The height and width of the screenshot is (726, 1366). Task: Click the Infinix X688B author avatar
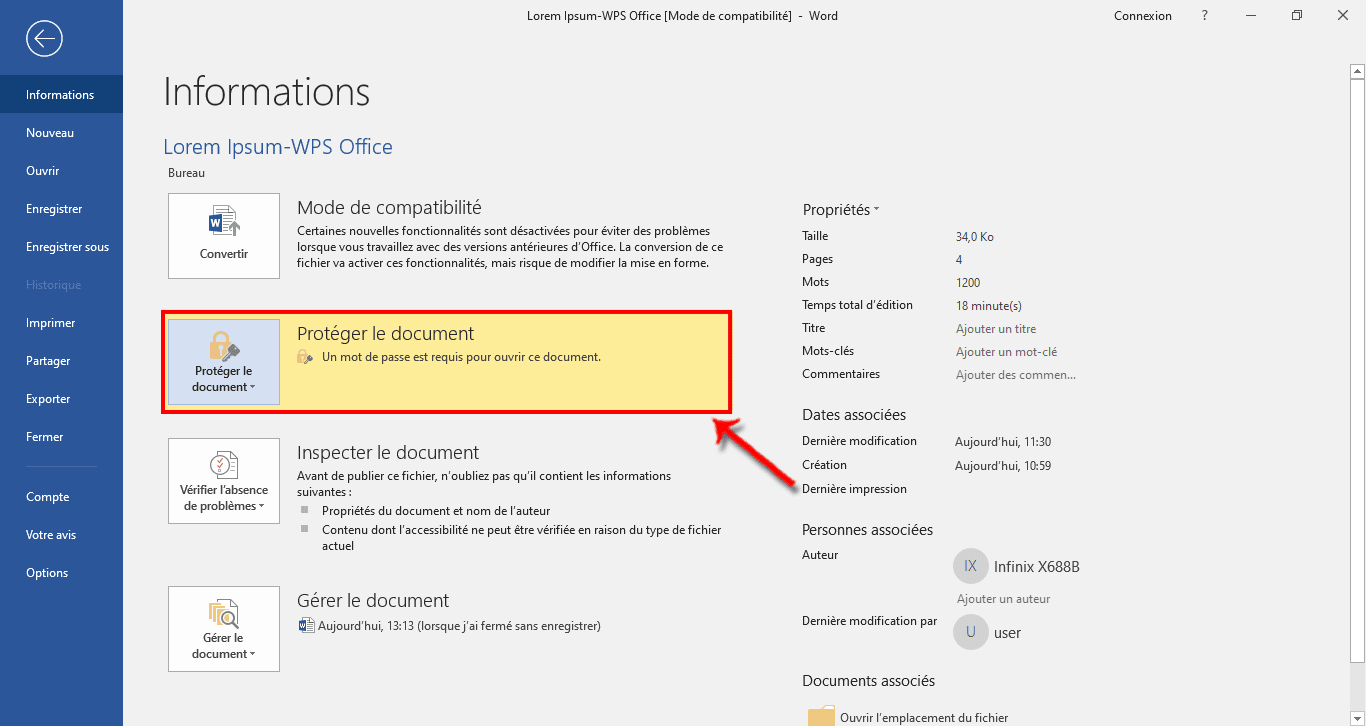coord(970,566)
